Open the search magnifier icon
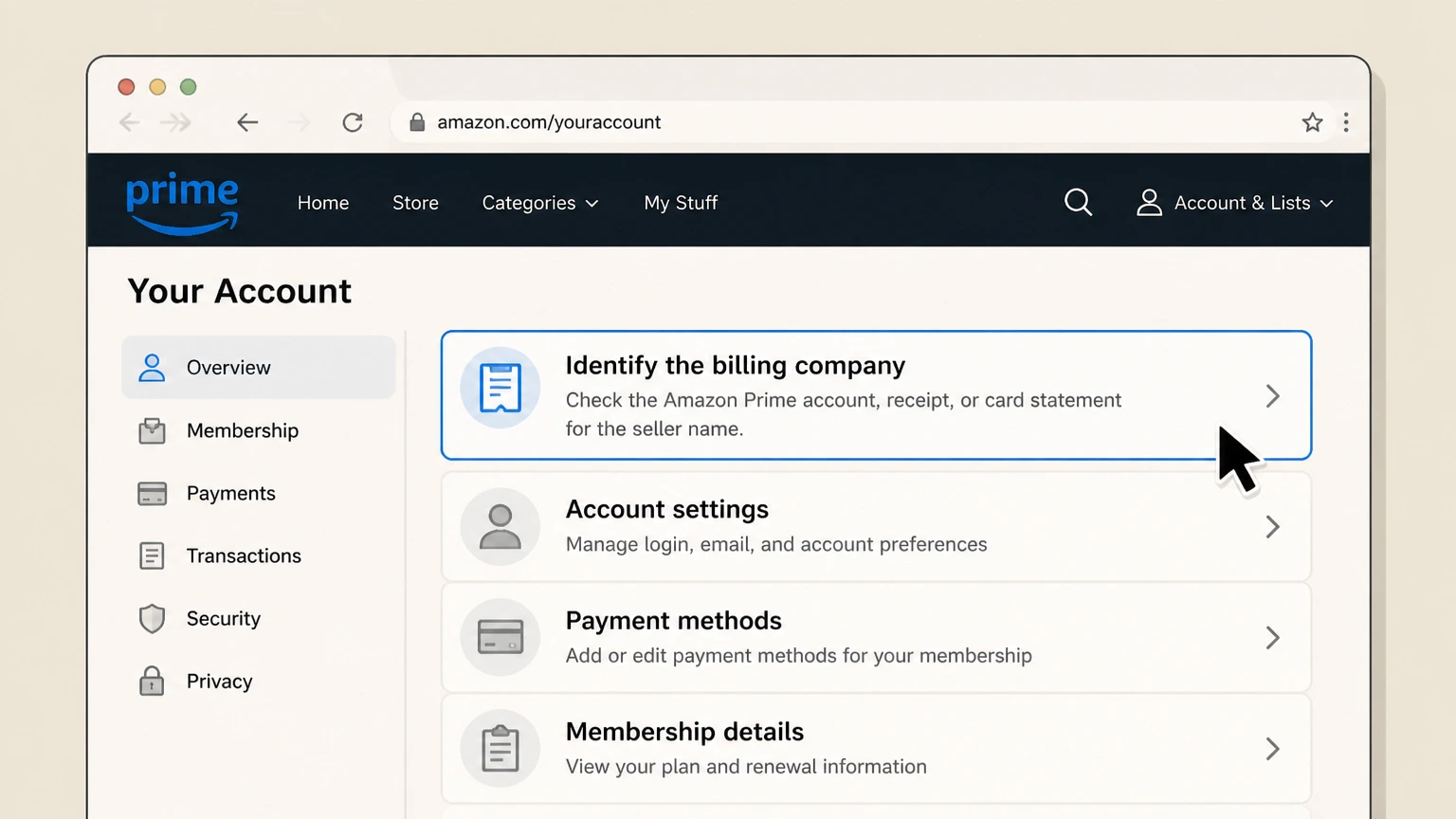 pyautogui.click(x=1078, y=202)
